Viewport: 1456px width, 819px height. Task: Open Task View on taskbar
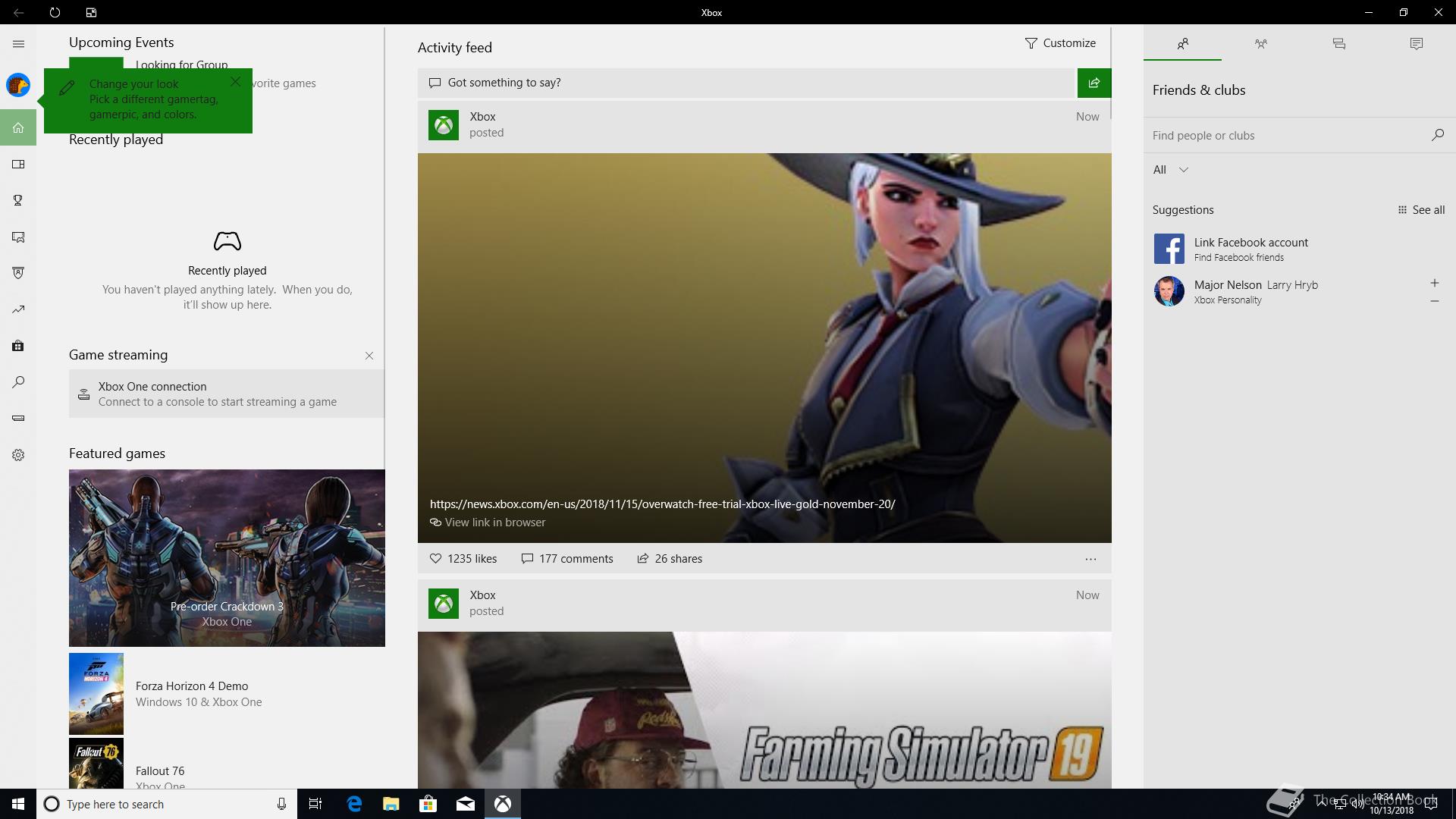[315, 804]
